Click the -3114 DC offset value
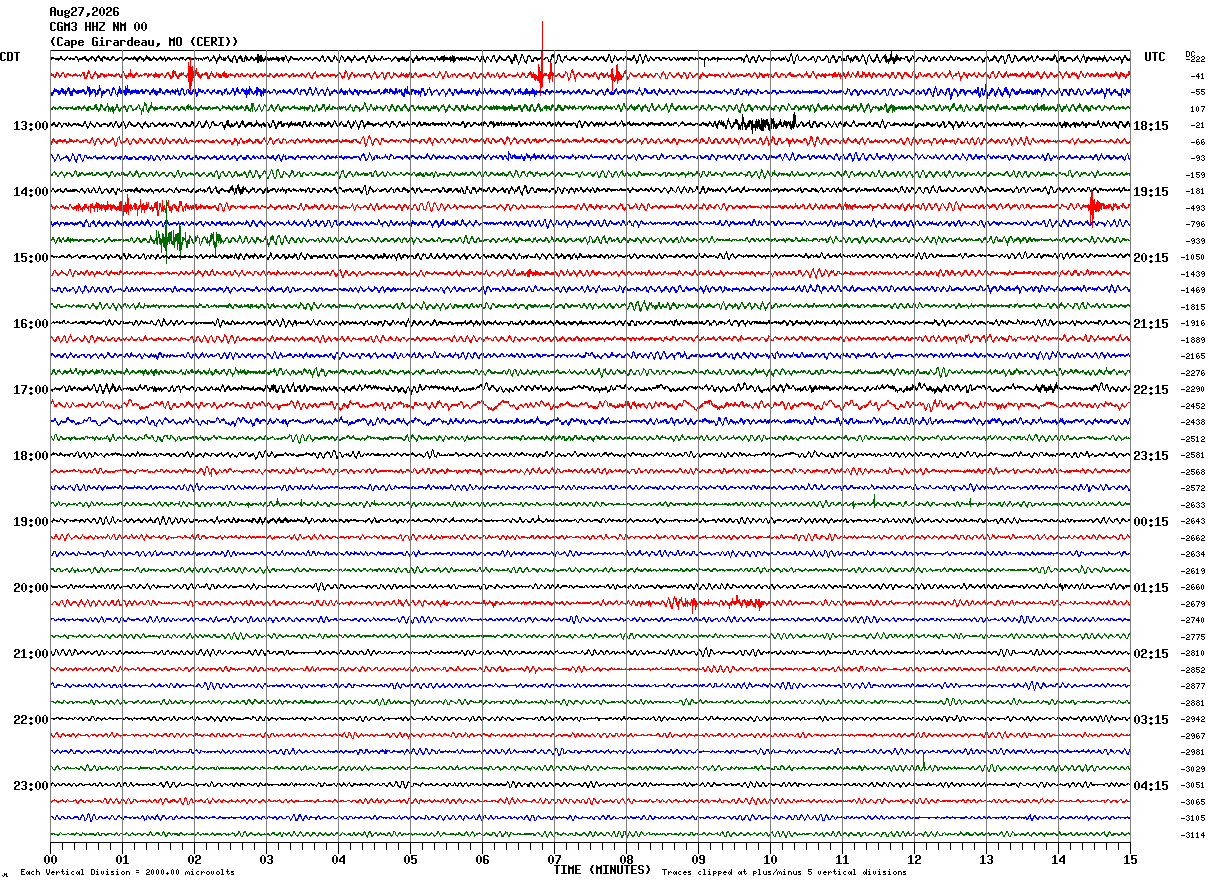This screenshot has height=886, width=1210. 1193,835
